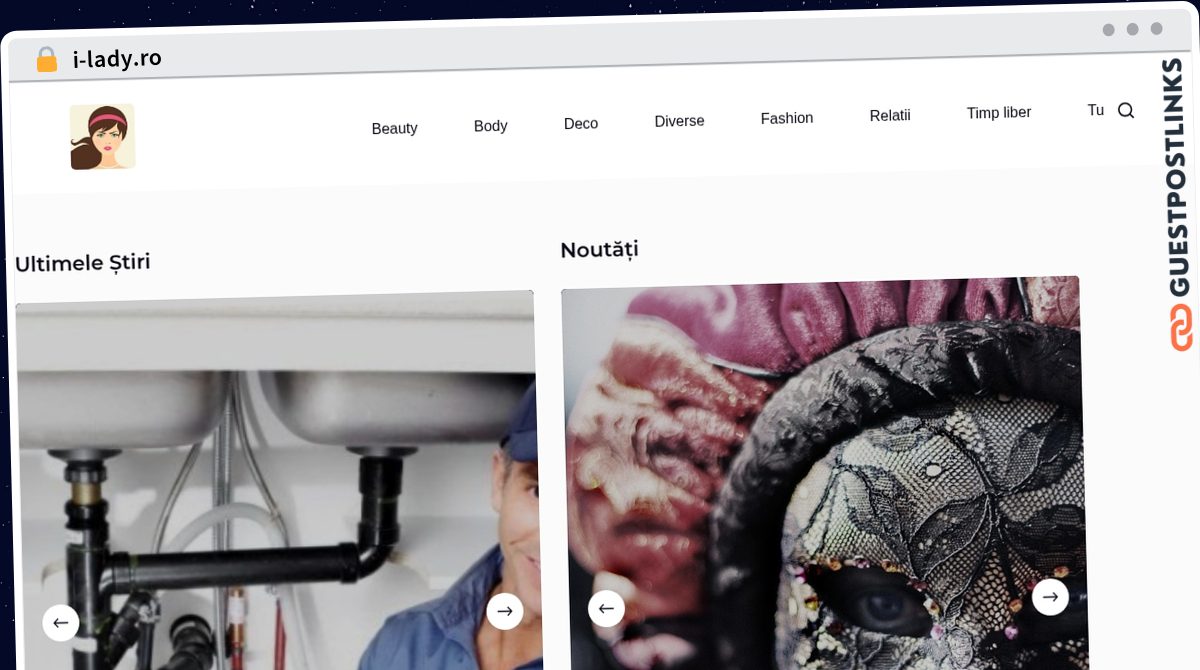Screen dimensions: 1200x670
Task: Open the lace mask article thumbnail
Action: (x=824, y=473)
